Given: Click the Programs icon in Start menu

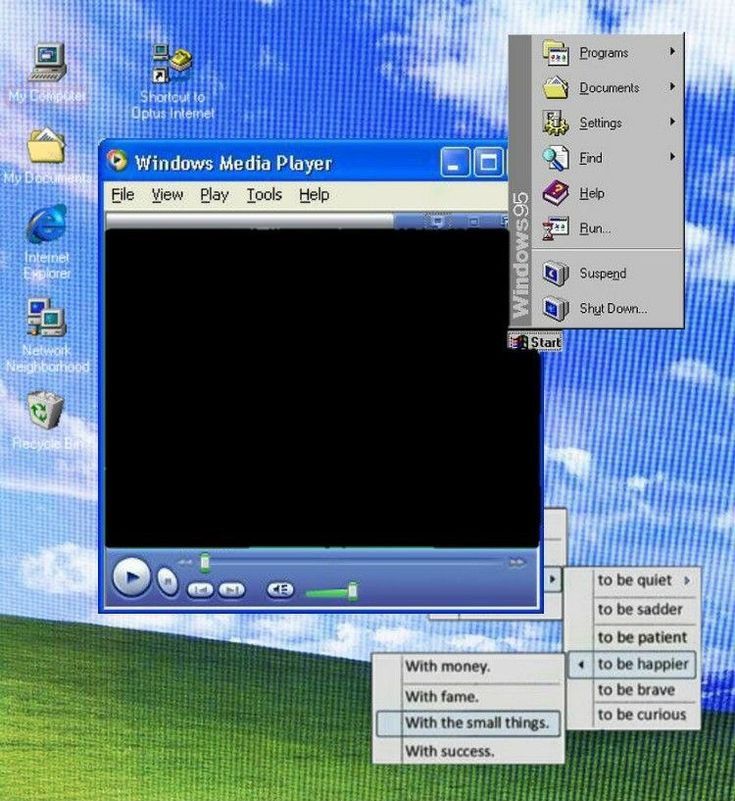Looking at the screenshot, I should tap(556, 52).
